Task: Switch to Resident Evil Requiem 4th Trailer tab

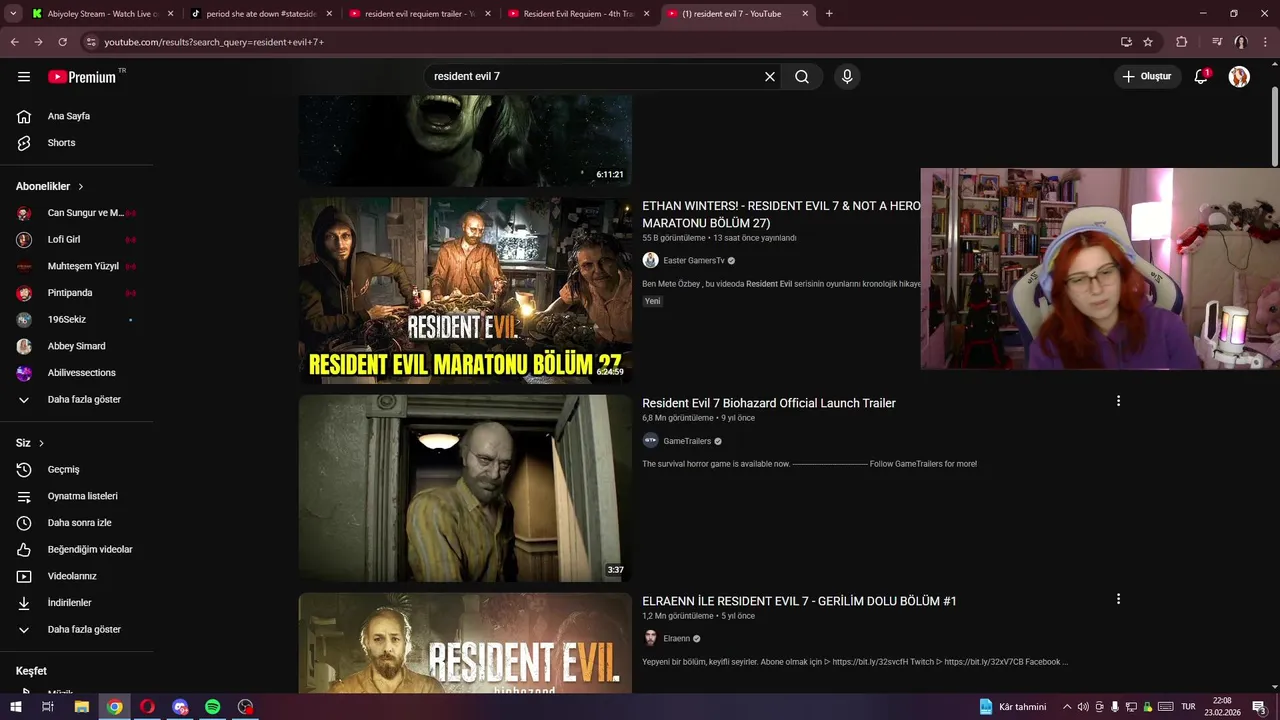Action: 577,14
